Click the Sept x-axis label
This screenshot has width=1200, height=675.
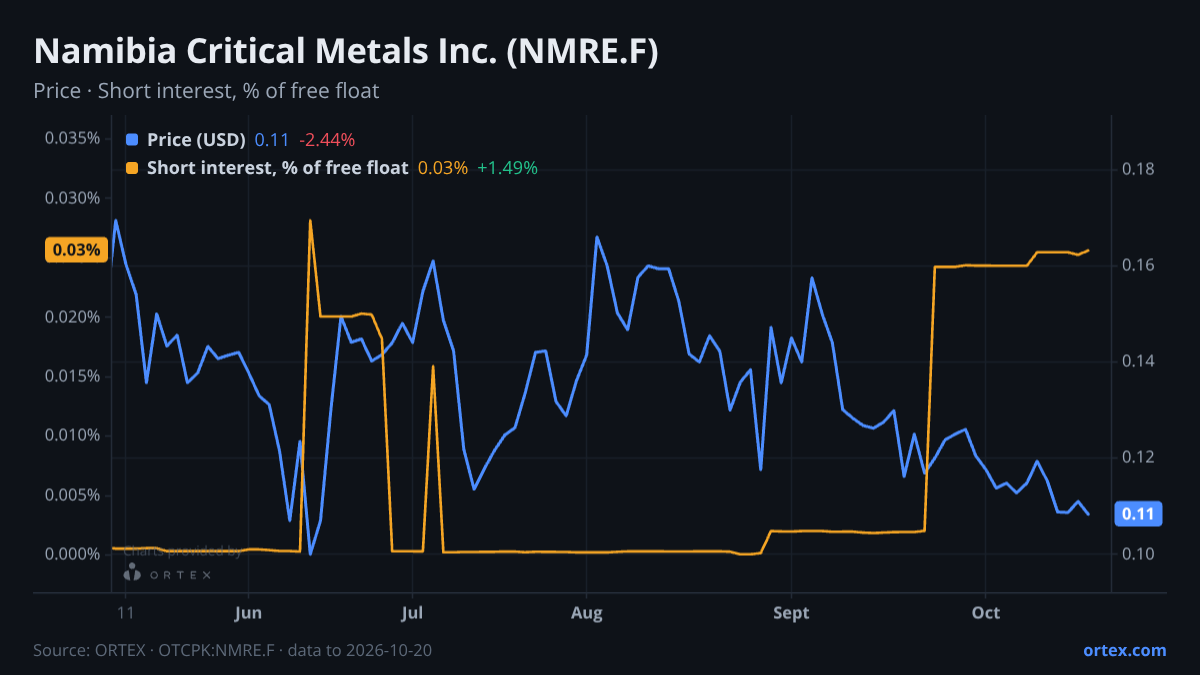(x=791, y=613)
